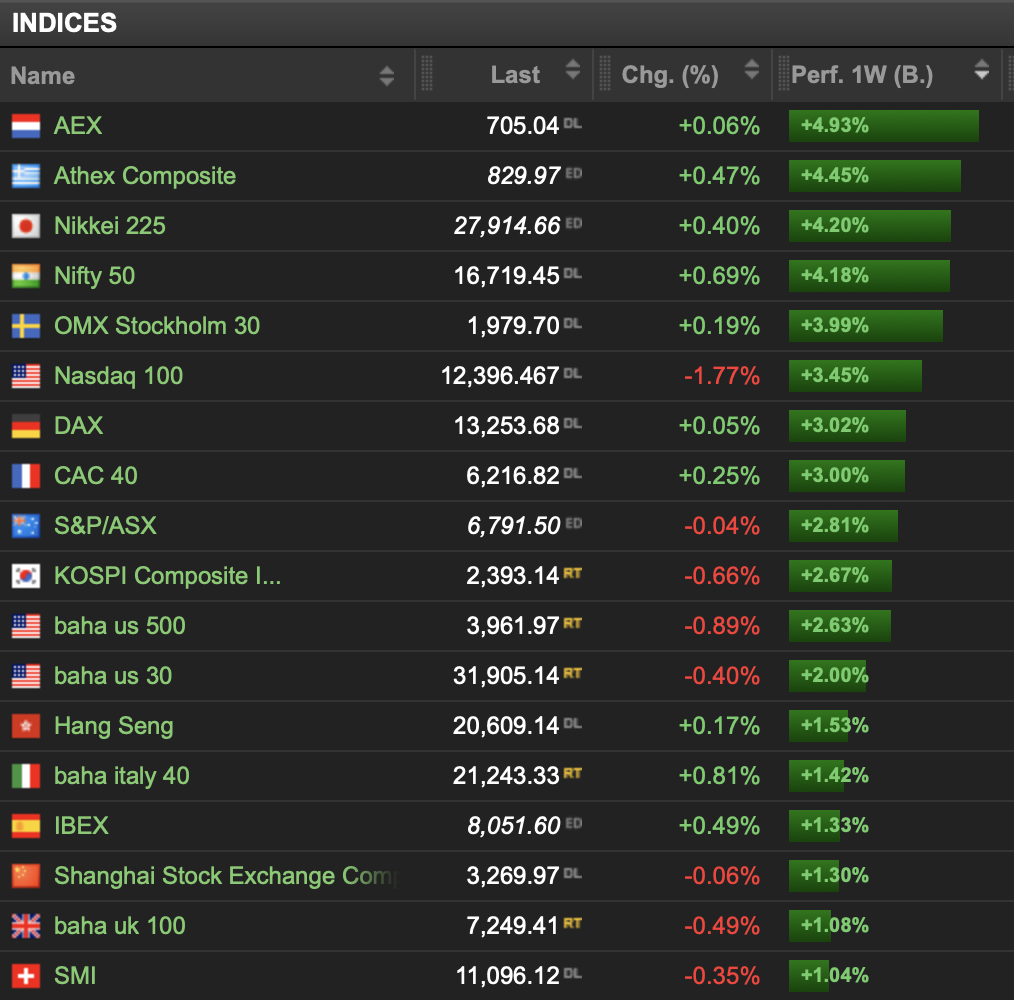Open Shanghai Stock Exchange Composite link
This screenshot has width=1014, height=1000.
click(226, 876)
